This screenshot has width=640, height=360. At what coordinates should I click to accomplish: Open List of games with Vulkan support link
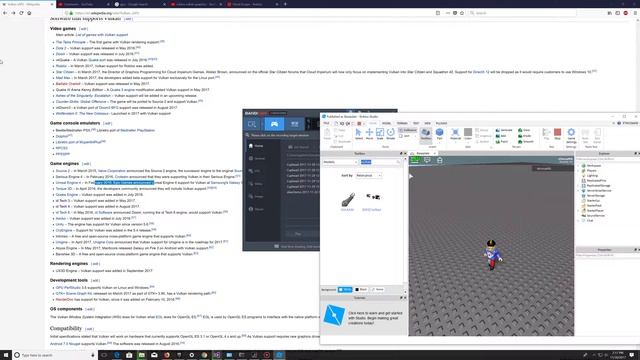[x=102, y=35]
